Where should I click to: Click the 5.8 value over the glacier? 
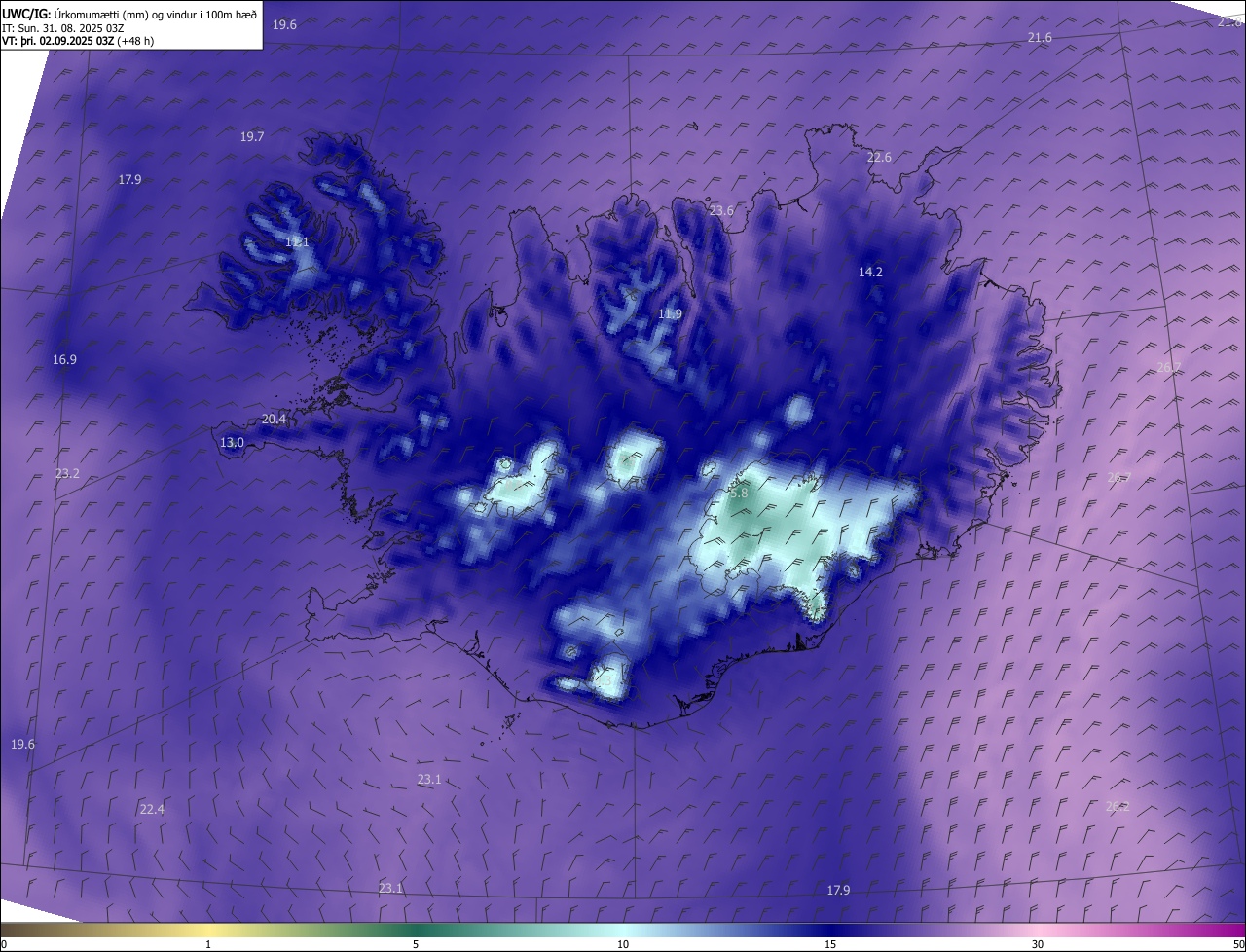click(x=739, y=494)
